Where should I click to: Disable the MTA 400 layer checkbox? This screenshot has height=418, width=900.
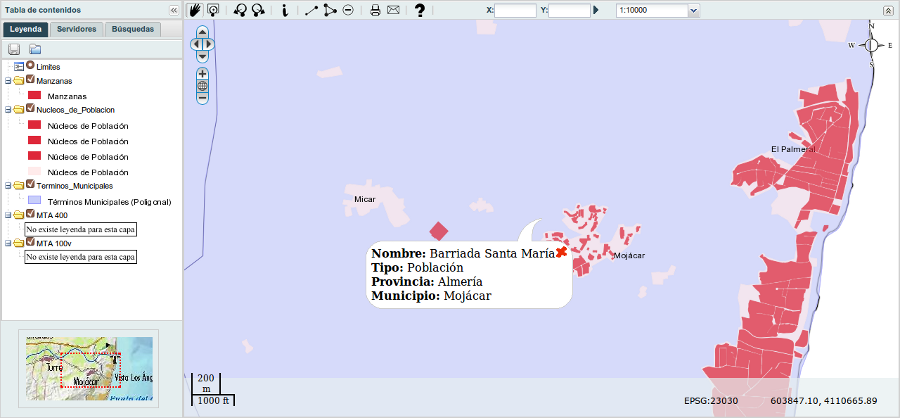30,214
